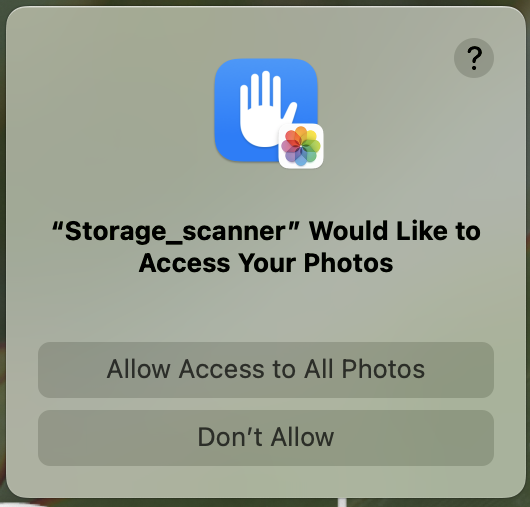Open help via the question mark button
The height and width of the screenshot is (507, 530).
[474, 58]
